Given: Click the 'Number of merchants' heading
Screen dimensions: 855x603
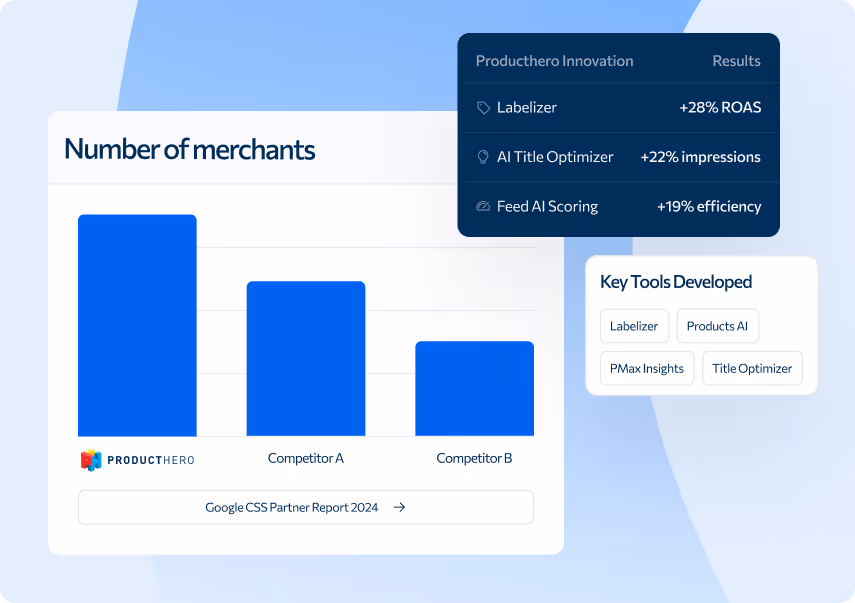Looking at the screenshot, I should [x=190, y=149].
